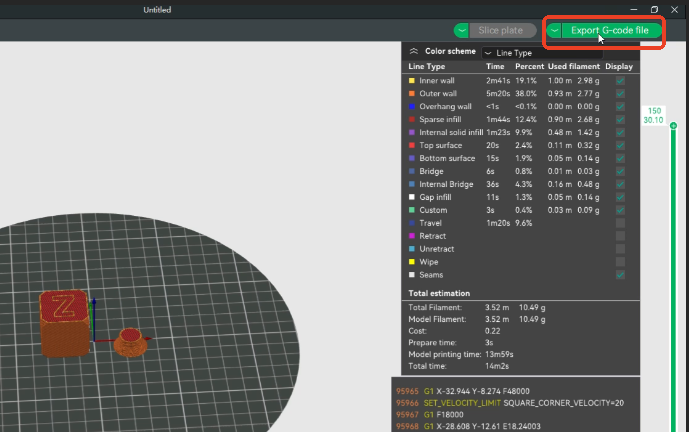Toggle display of Overhang wall
The image size is (689, 432).
click(620, 106)
